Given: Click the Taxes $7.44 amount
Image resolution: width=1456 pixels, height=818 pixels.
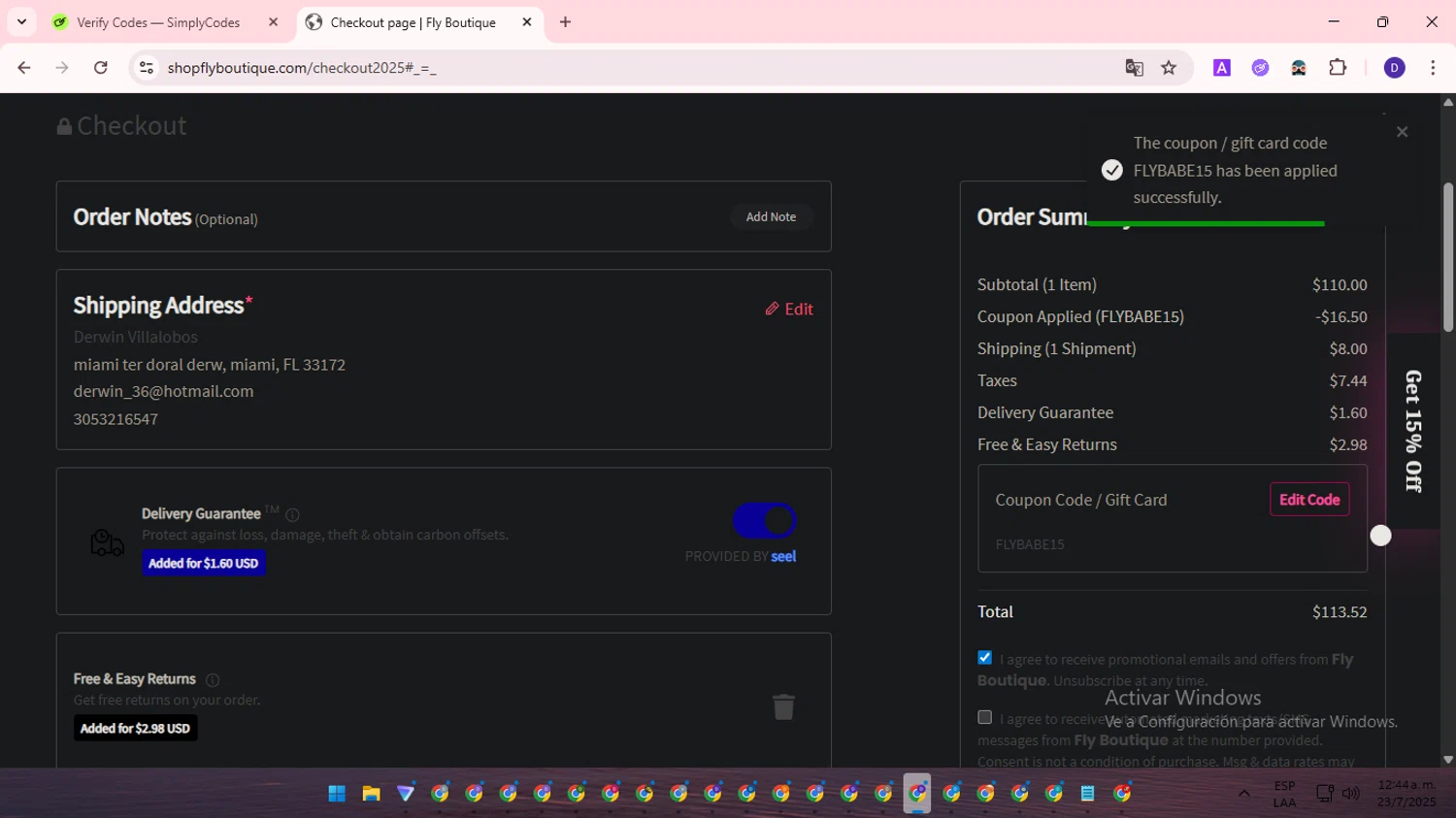Looking at the screenshot, I should tap(1348, 381).
